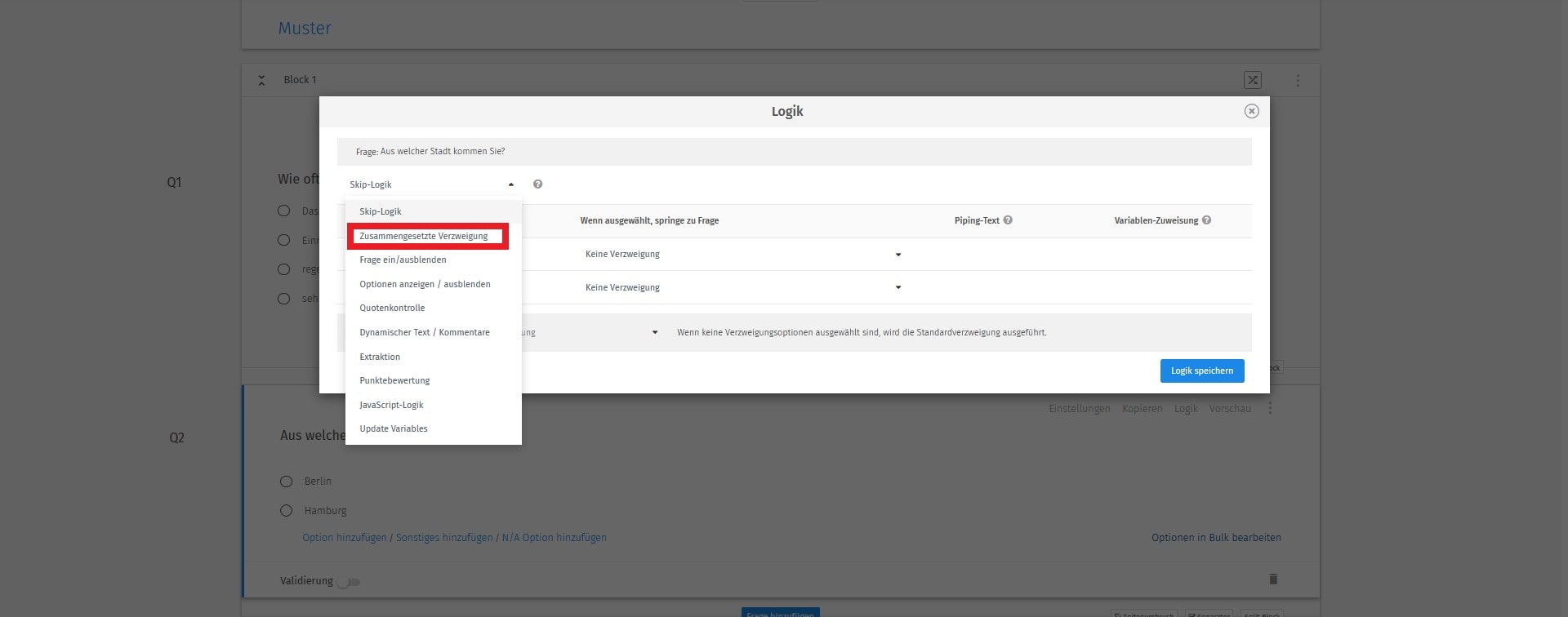Choose Optionen anzeigen / ausblenden option
The width and height of the screenshot is (1568, 617).
point(433,284)
